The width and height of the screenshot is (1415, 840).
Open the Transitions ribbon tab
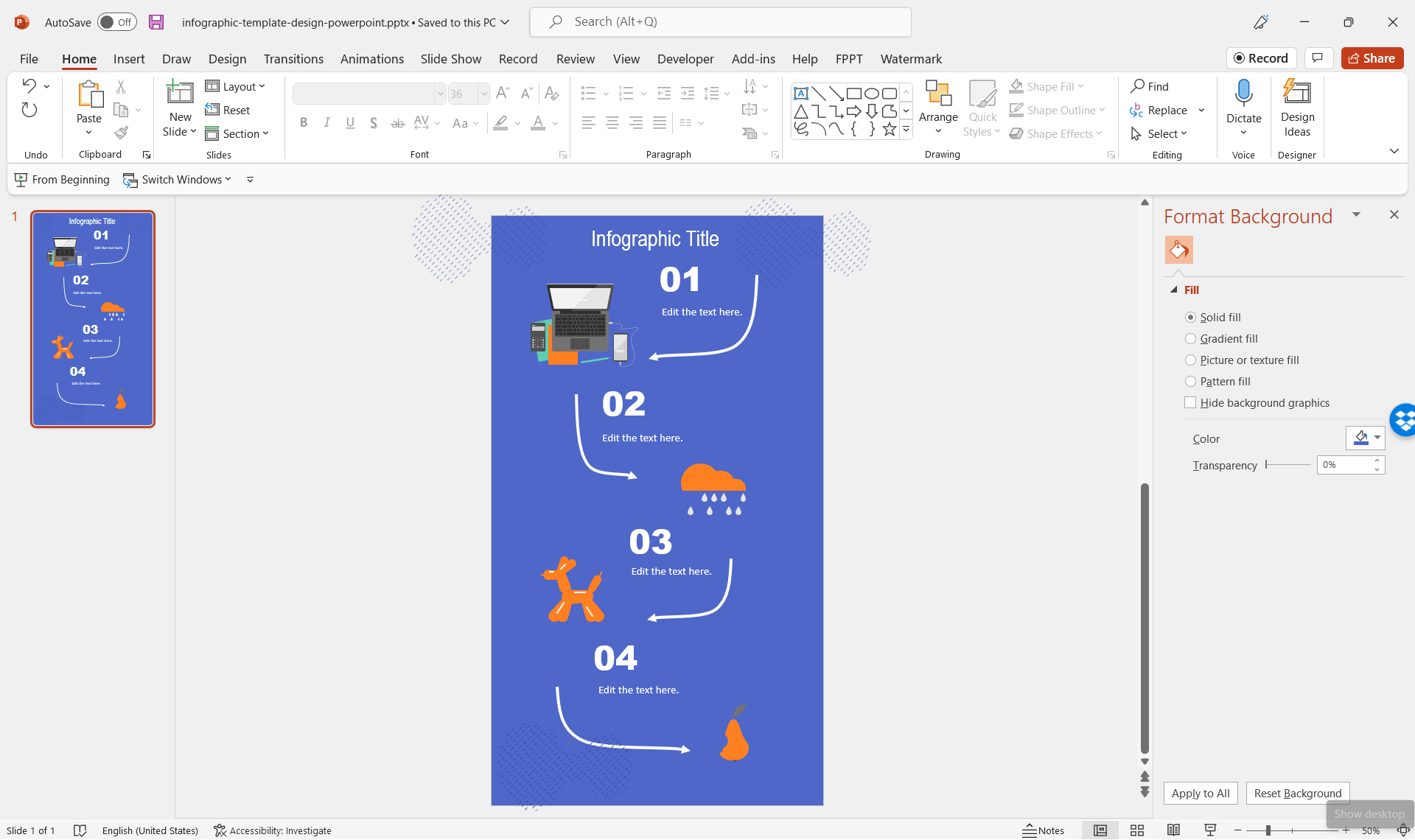click(x=293, y=59)
